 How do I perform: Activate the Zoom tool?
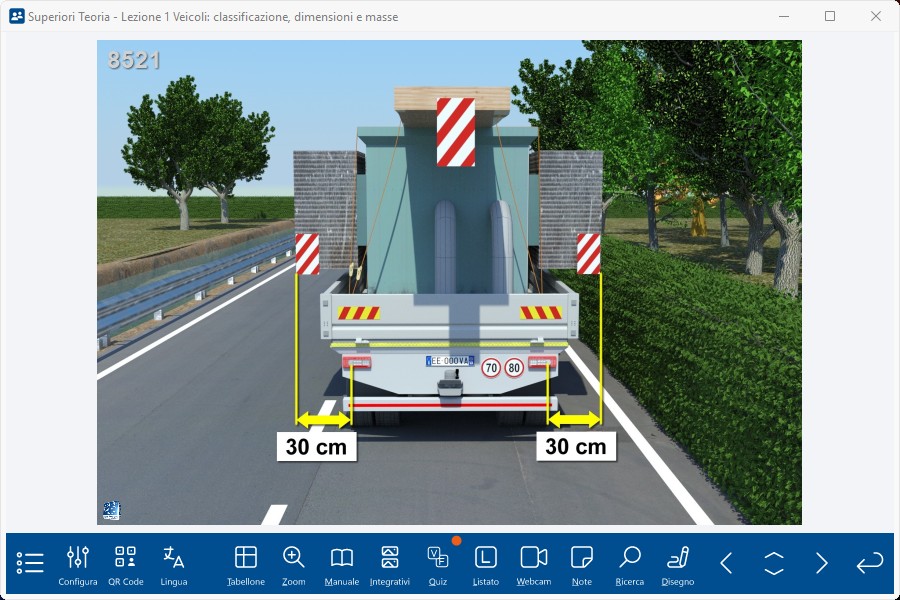(x=294, y=565)
